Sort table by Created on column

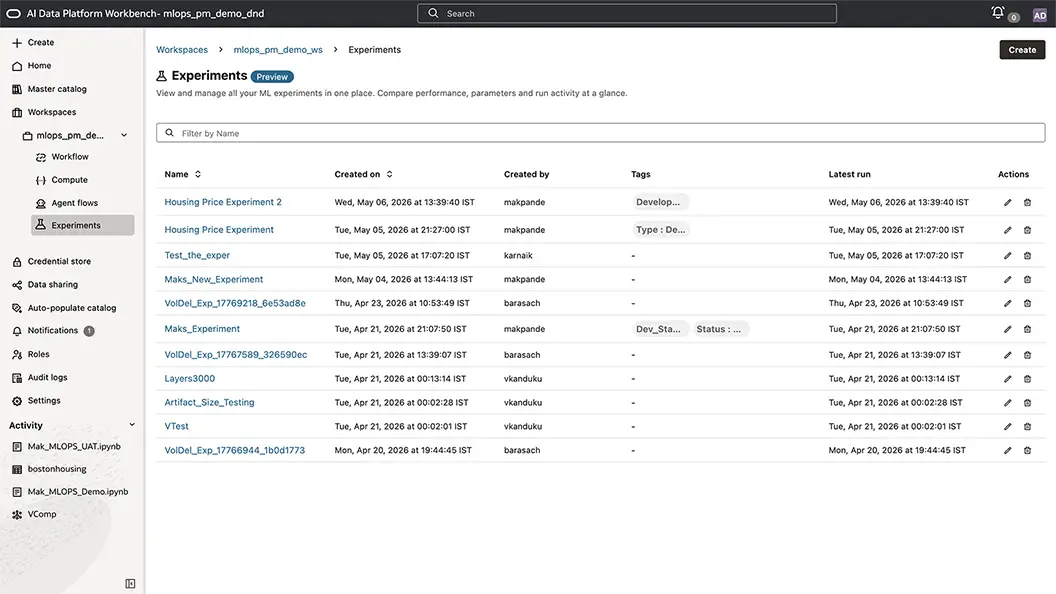click(x=389, y=174)
